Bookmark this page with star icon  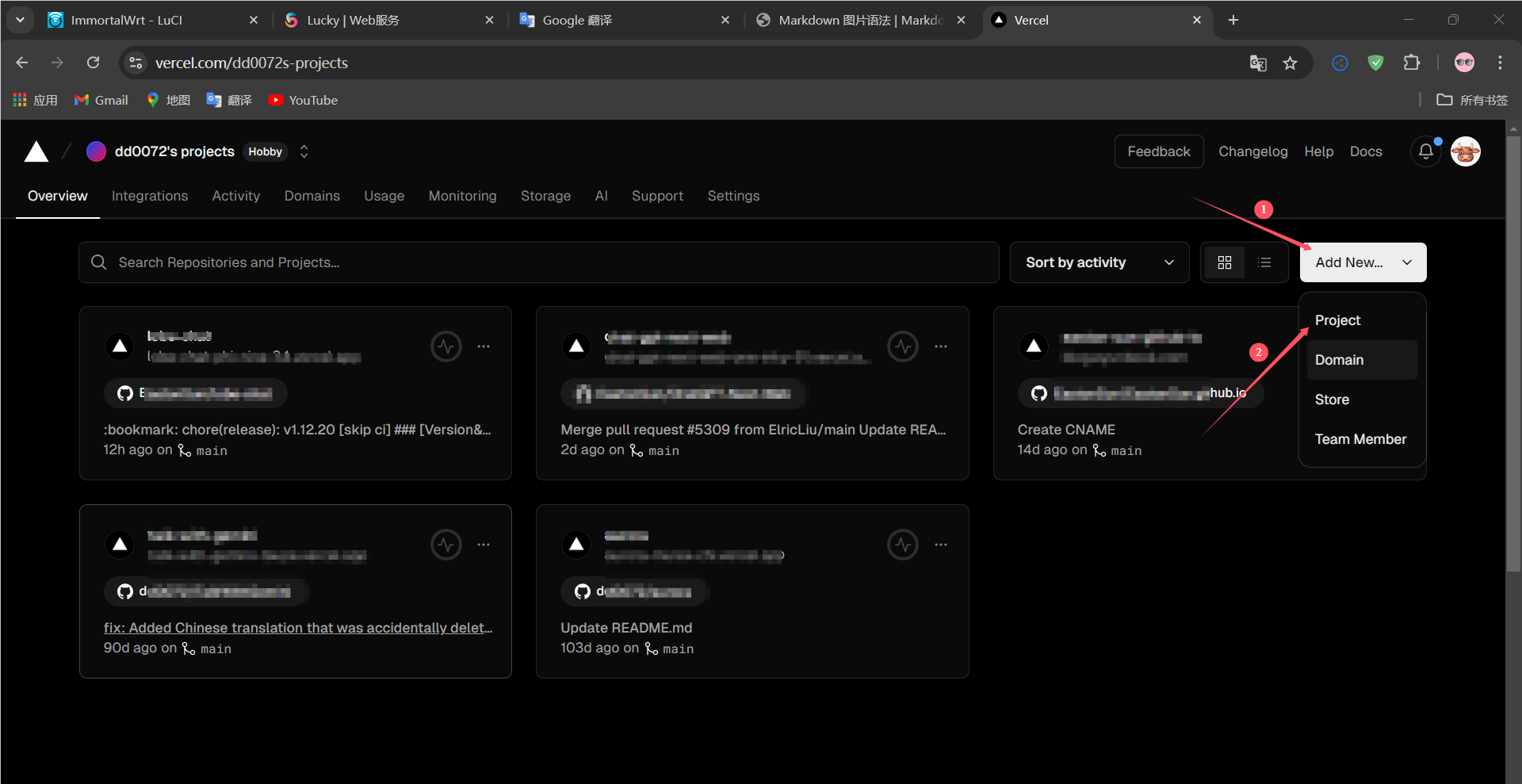pos(1291,63)
